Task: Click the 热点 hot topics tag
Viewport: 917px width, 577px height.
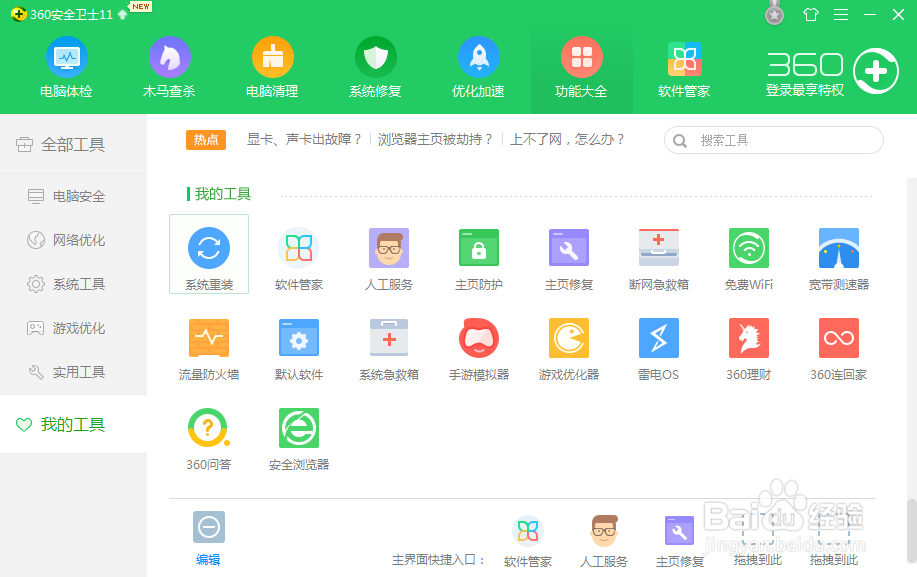Action: click(206, 140)
